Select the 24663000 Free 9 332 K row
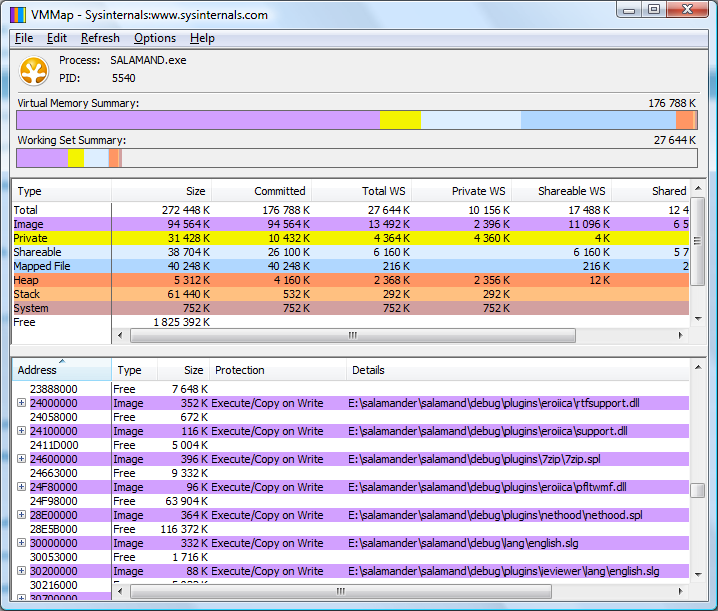The image size is (718, 611). [351, 473]
